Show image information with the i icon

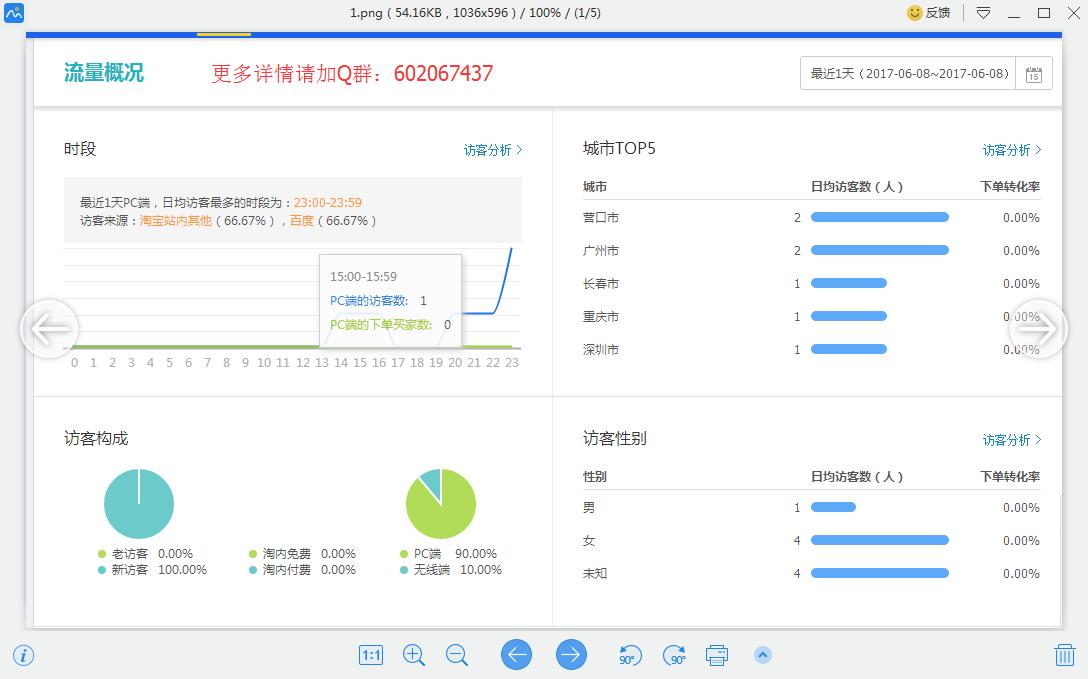(24, 655)
